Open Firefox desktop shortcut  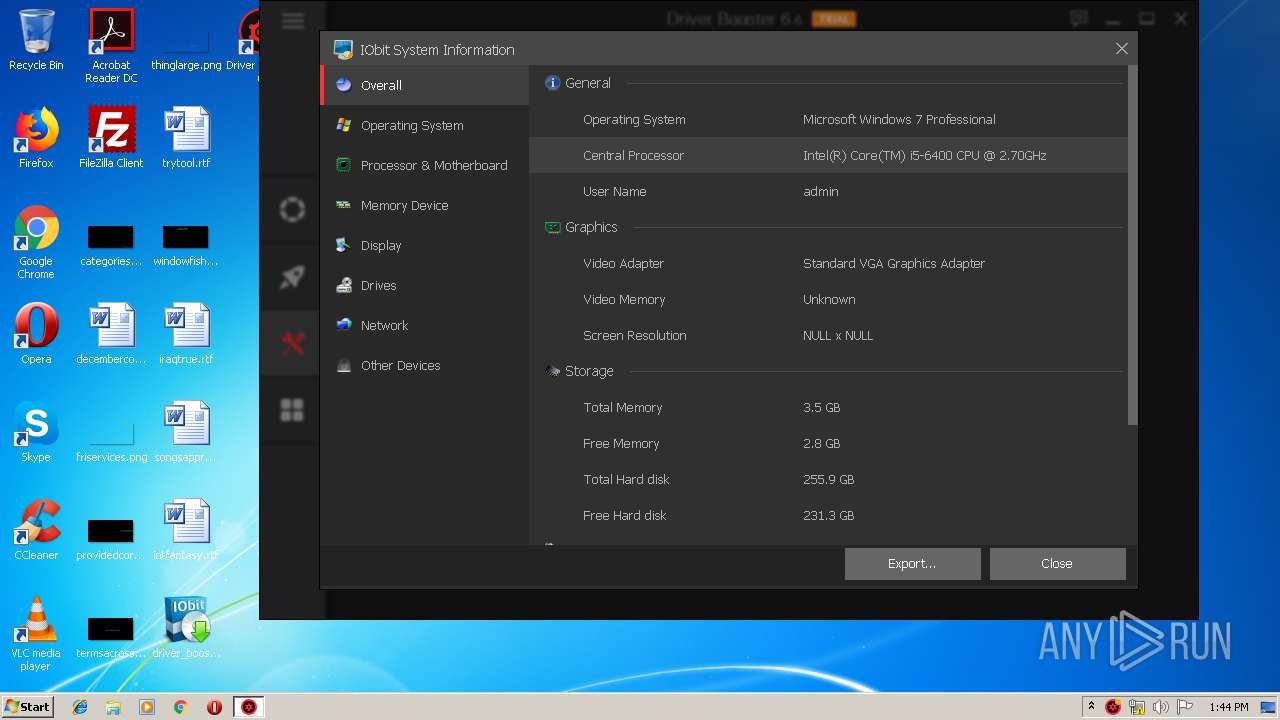click(36, 138)
